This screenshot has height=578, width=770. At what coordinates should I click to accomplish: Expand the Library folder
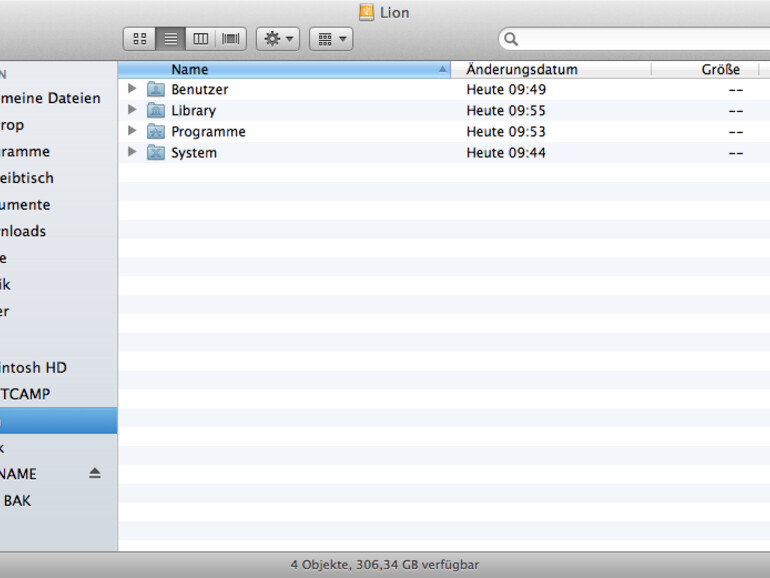pos(132,110)
